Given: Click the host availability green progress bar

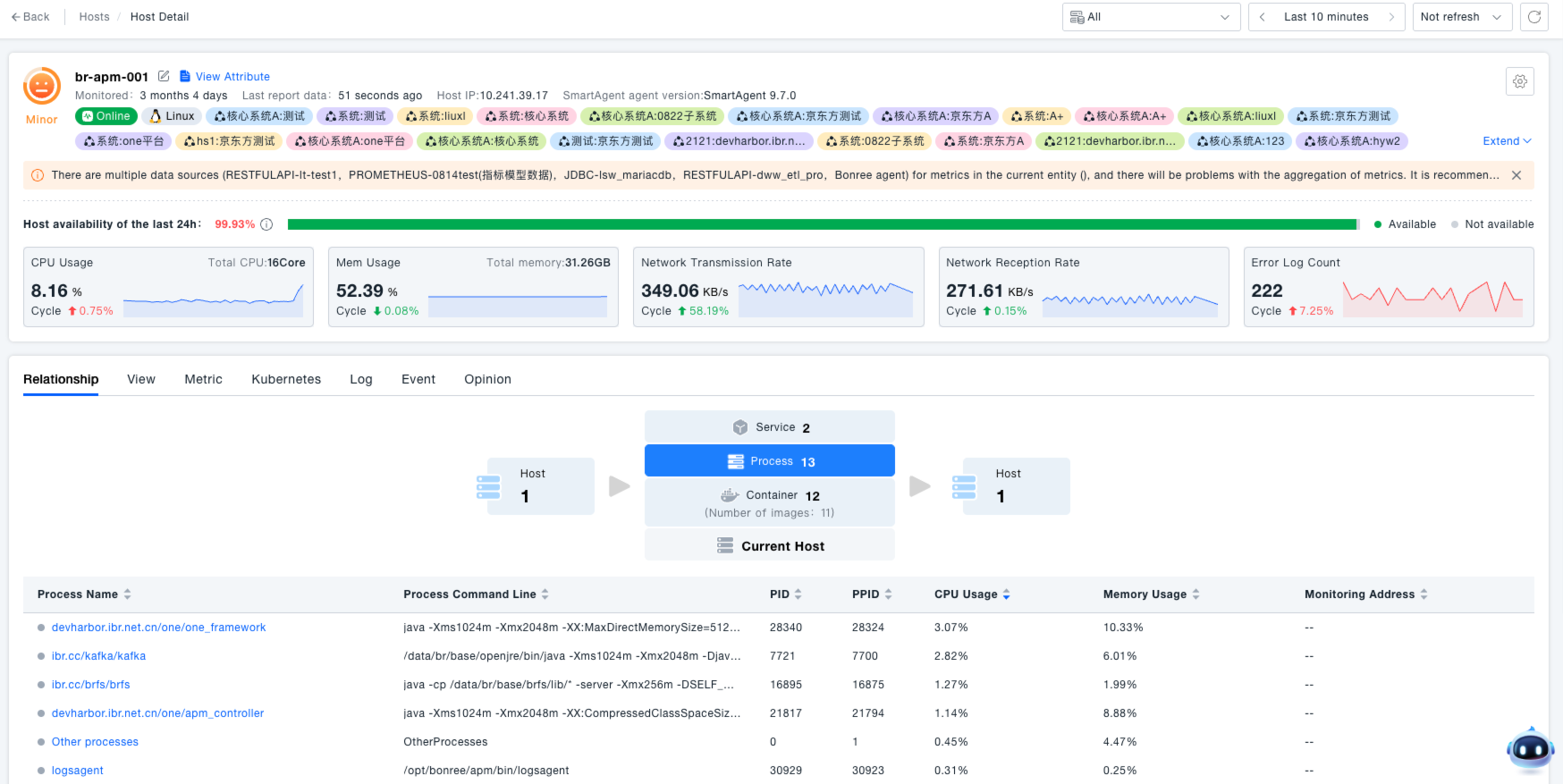Looking at the screenshot, I should (823, 224).
